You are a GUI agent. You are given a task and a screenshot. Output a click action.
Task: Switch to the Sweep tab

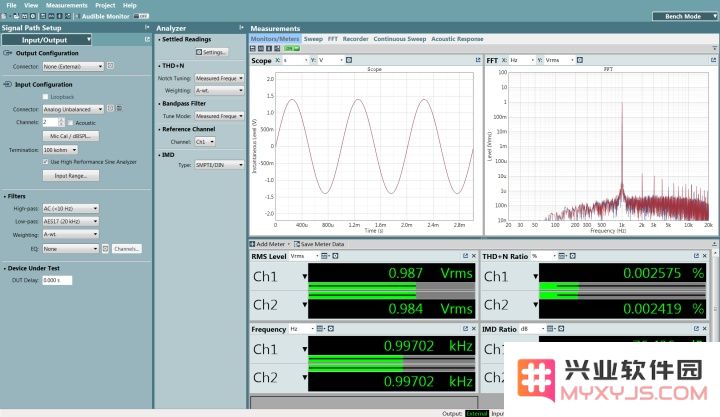pos(313,39)
